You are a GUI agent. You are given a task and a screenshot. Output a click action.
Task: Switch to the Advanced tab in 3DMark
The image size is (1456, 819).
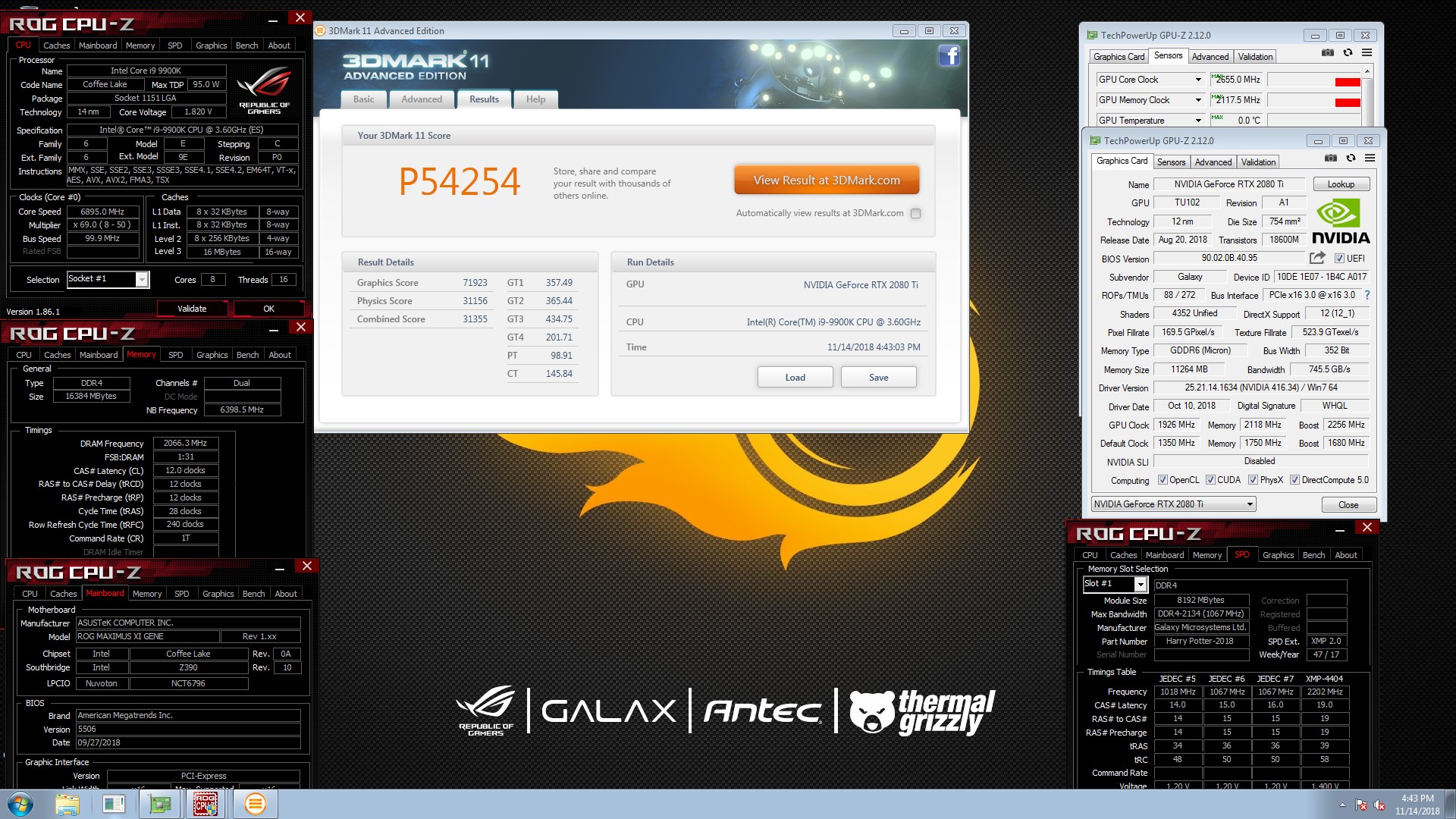click(422, 99)
